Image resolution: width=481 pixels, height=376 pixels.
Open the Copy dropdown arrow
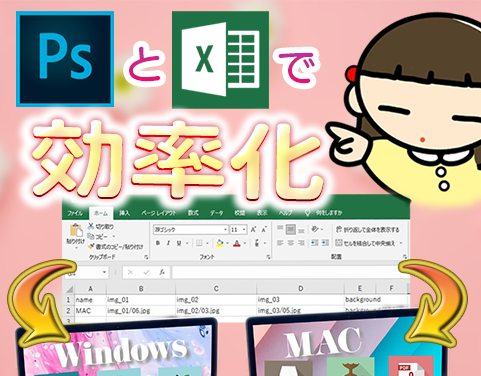point(114,237)
